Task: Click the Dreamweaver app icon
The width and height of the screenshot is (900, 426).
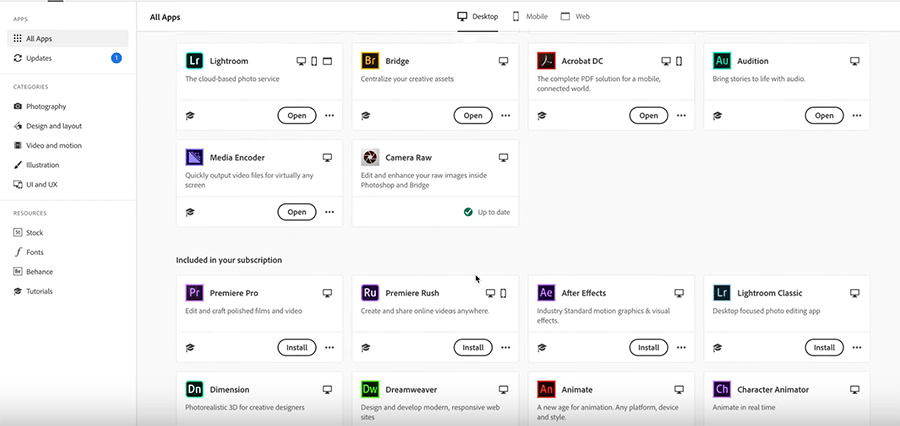Action: pyautogui.click(x=370, y=389)
